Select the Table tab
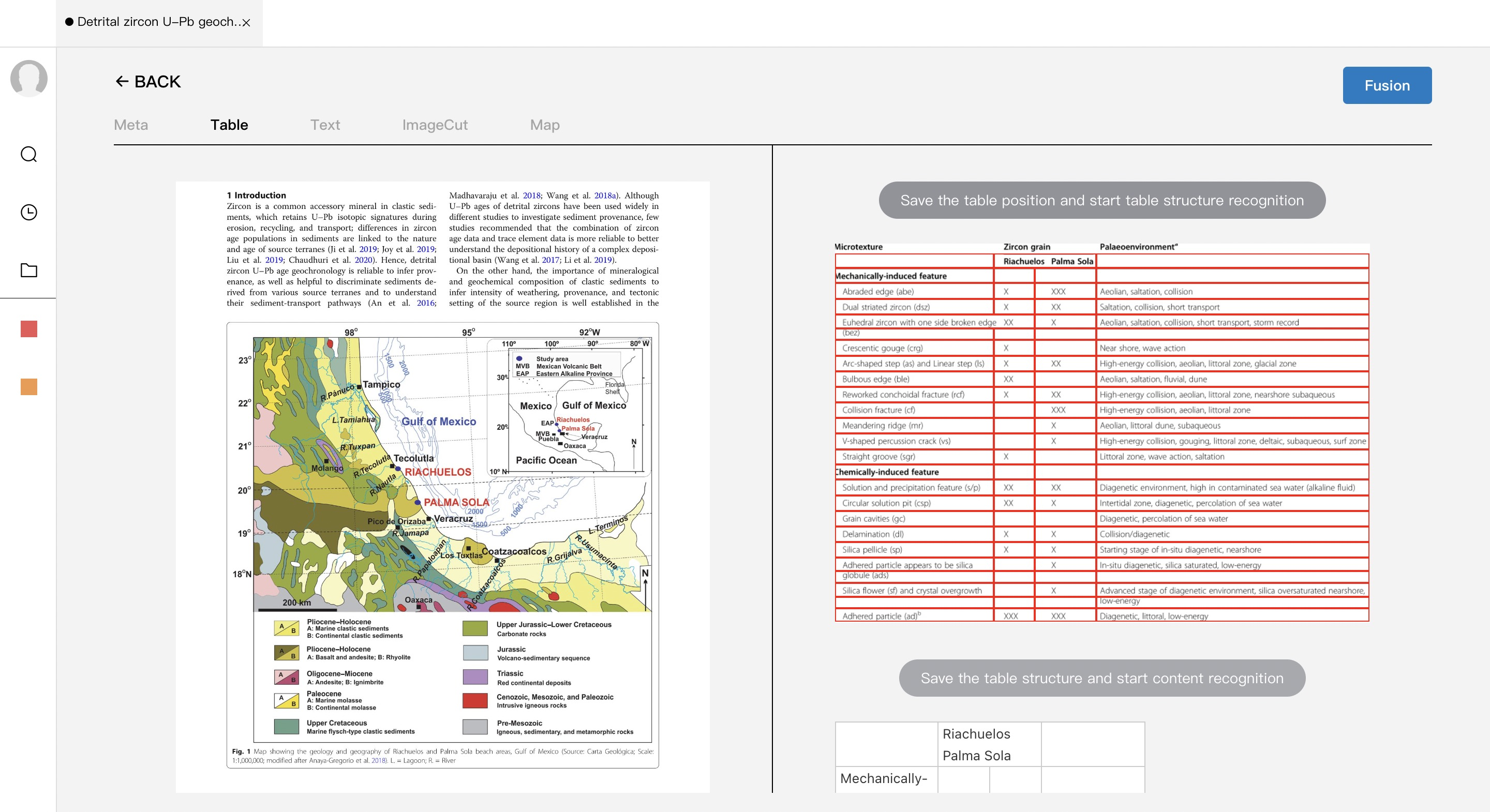 click(229, 125)
